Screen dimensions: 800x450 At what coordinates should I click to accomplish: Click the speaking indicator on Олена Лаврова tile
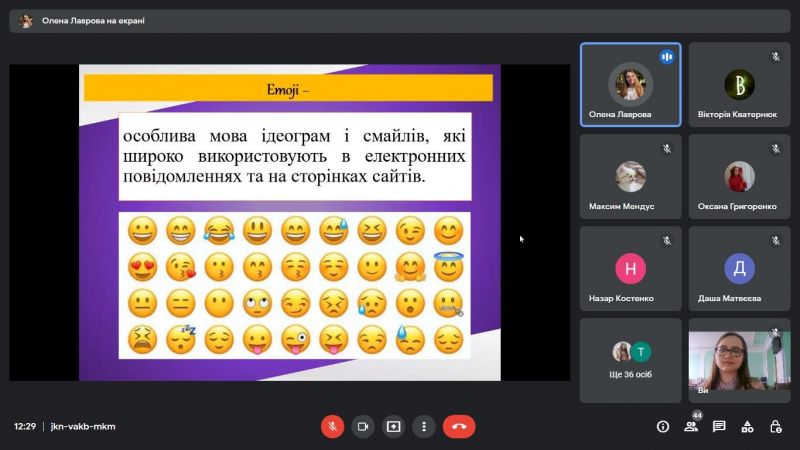(666, 57)
